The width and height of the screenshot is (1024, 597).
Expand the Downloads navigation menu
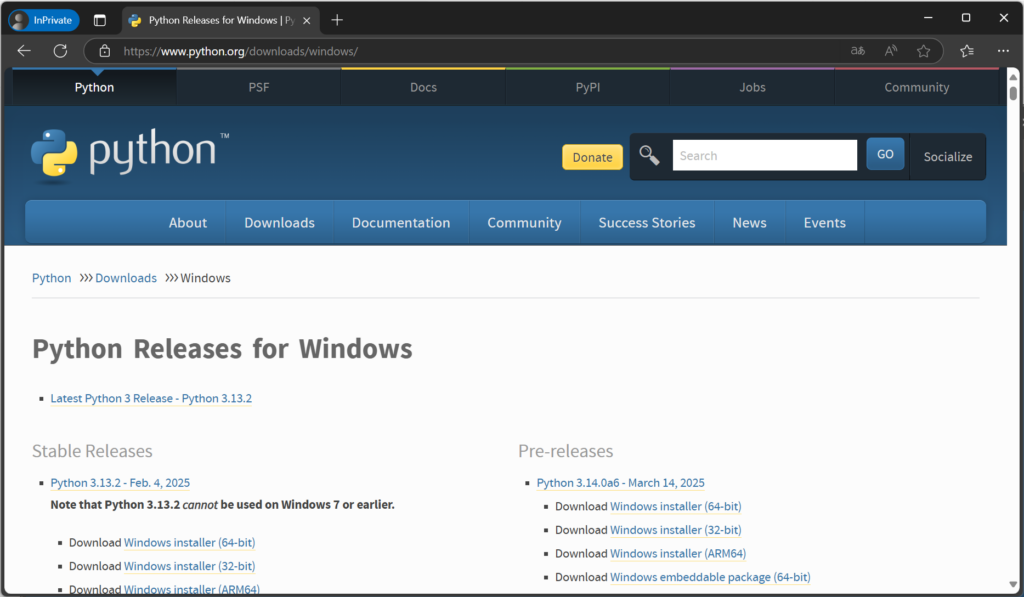click(279, 223)
